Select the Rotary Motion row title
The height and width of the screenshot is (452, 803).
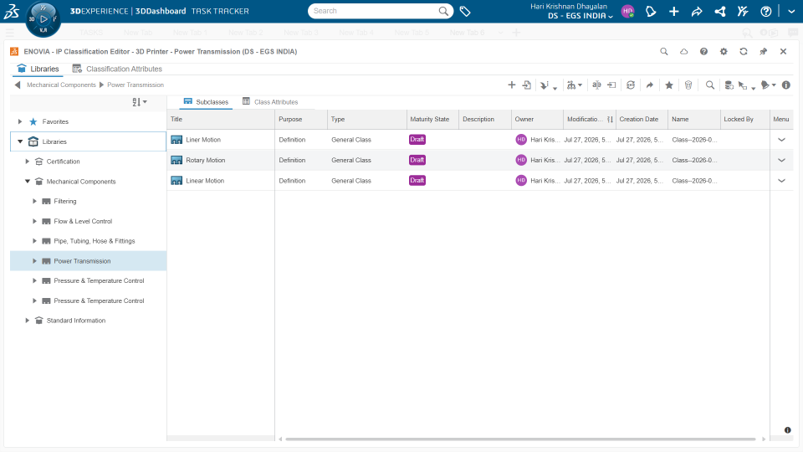click(205, 160)
